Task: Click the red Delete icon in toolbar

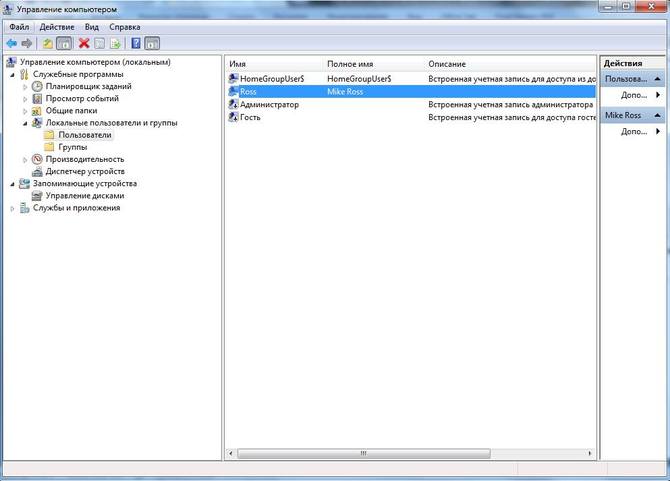Action: [84, 43]
